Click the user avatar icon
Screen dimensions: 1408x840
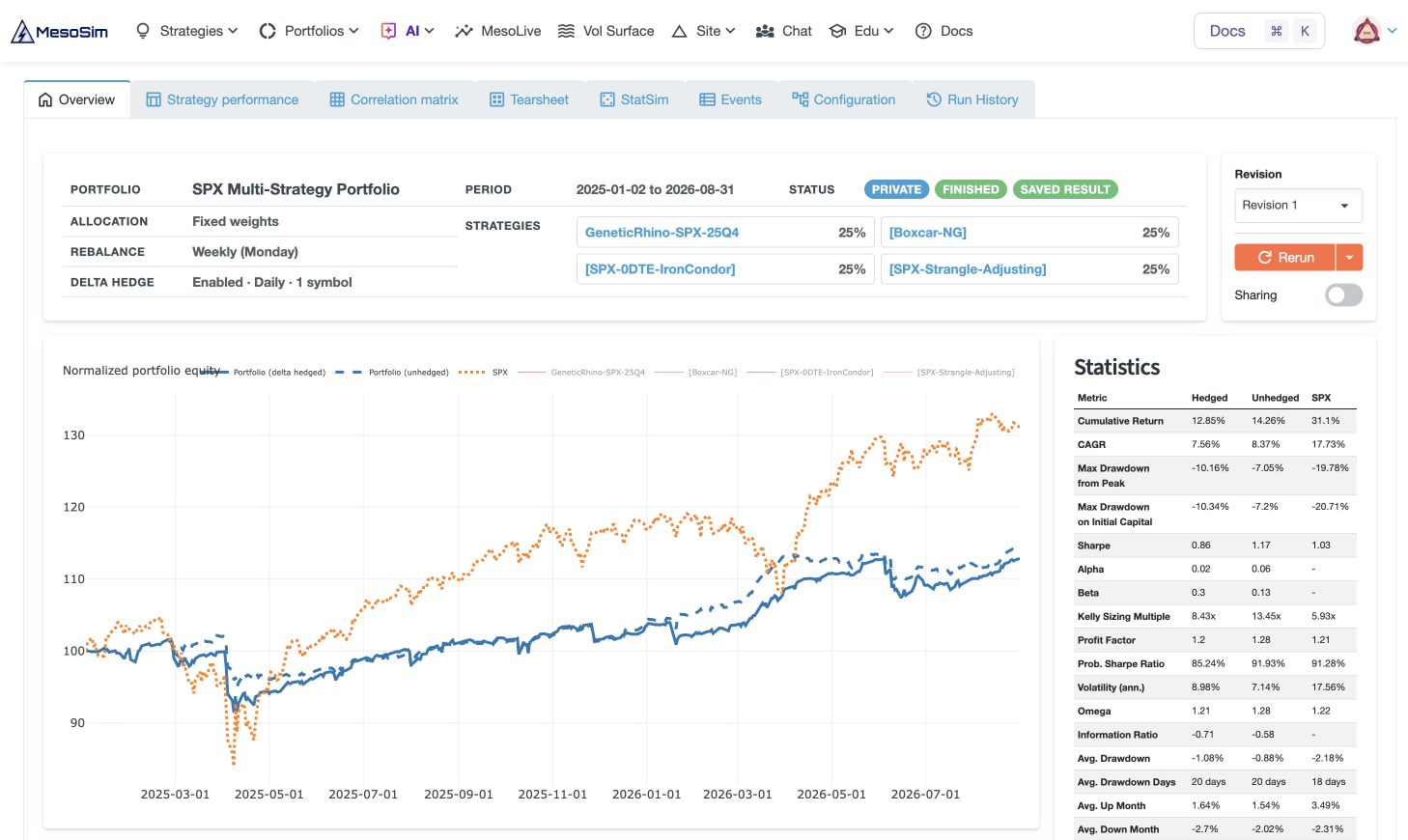1366,31
